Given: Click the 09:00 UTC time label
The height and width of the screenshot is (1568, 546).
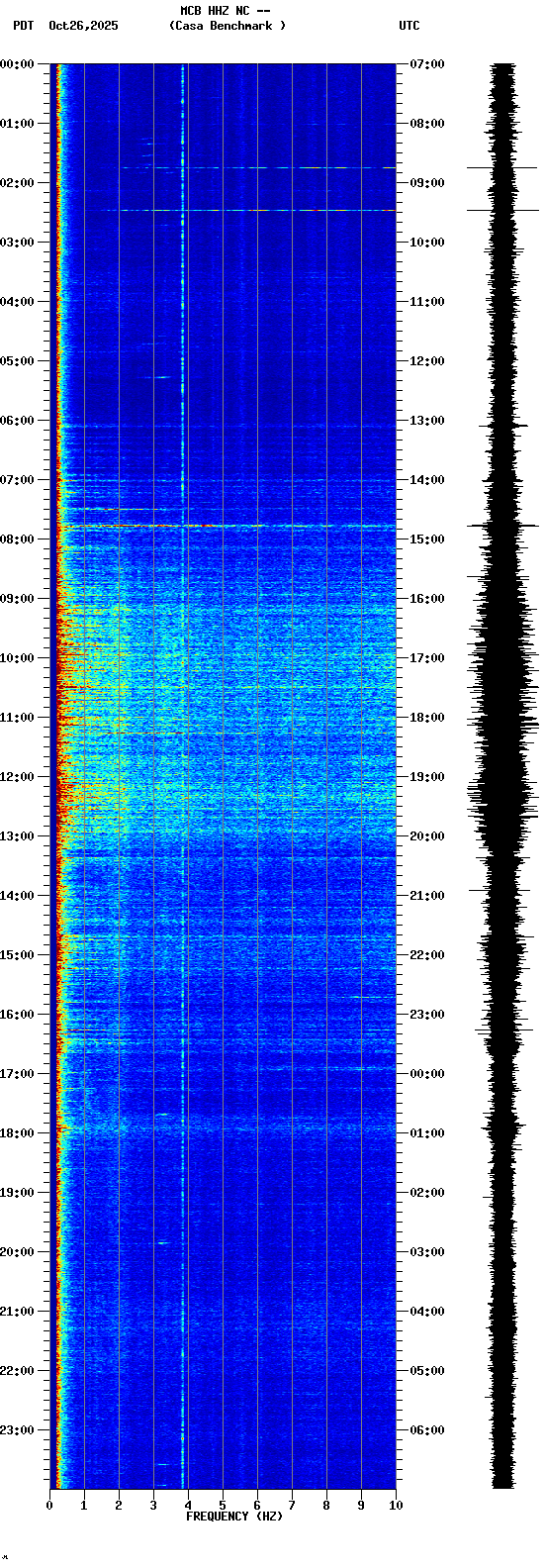Looking at the screenshot, I should 427,183.
